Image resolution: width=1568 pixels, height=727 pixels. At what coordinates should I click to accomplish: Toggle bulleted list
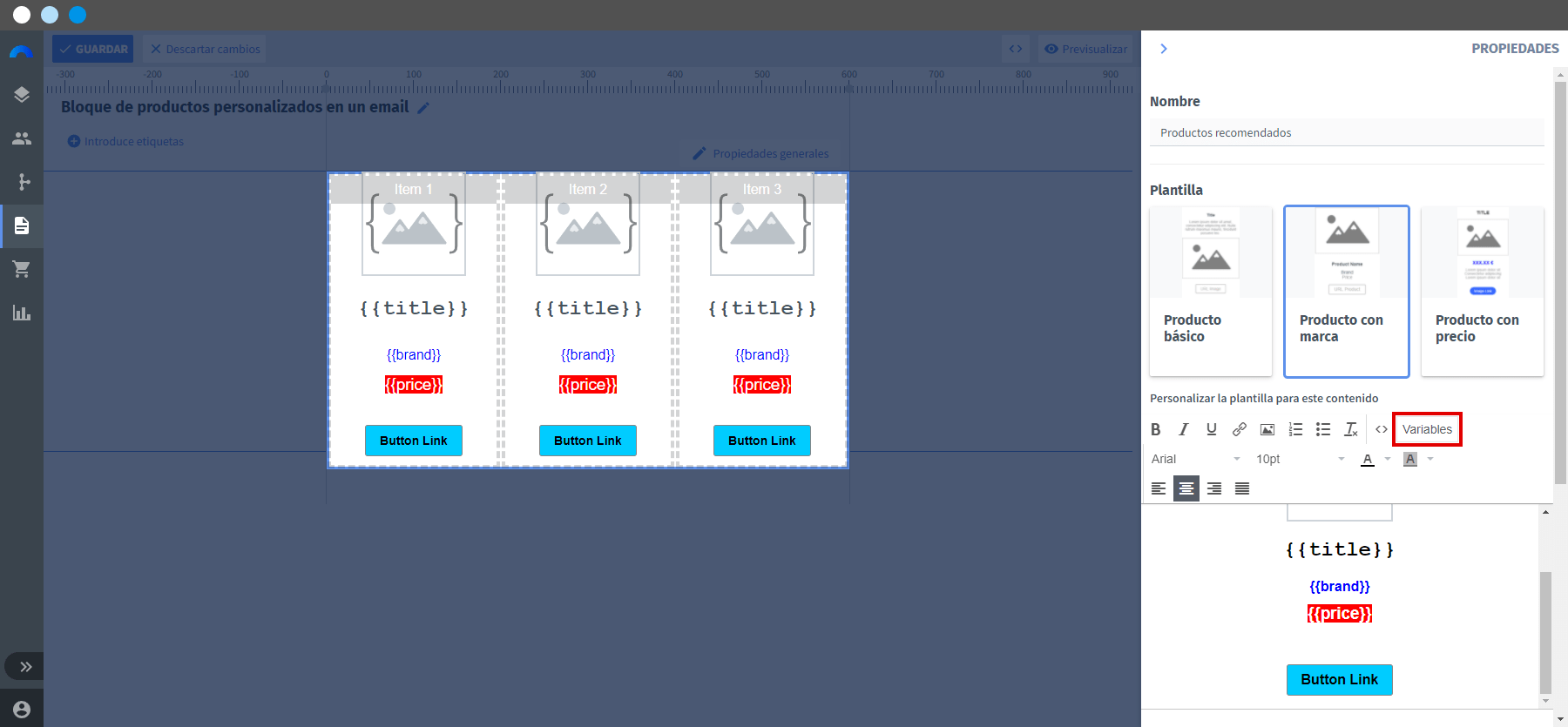click(1323, 429)
